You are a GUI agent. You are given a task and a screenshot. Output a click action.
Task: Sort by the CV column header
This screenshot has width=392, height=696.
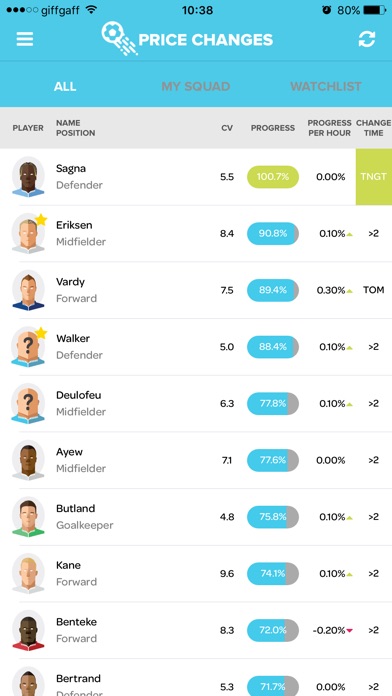227,128
